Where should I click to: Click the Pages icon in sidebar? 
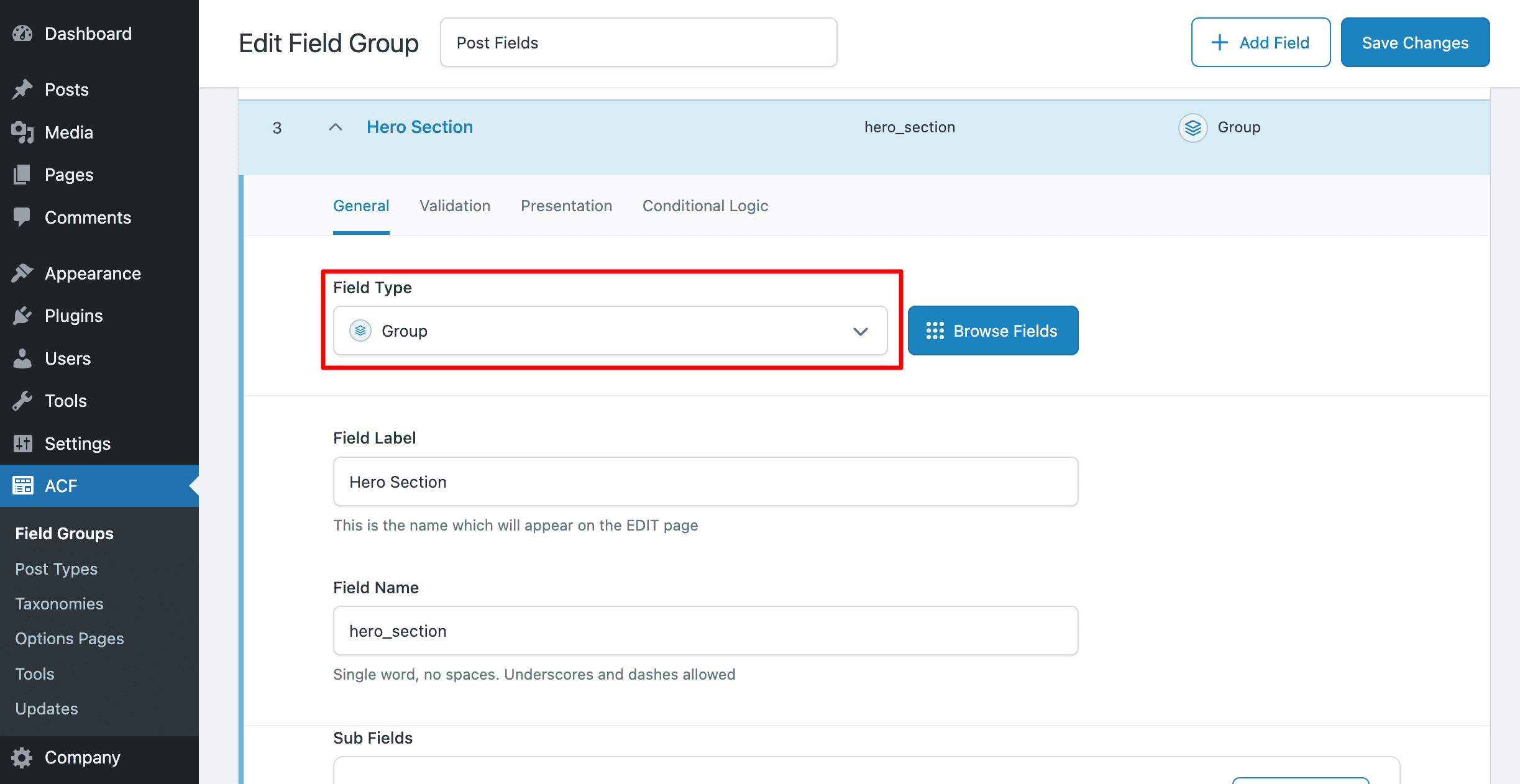(22, 175)
